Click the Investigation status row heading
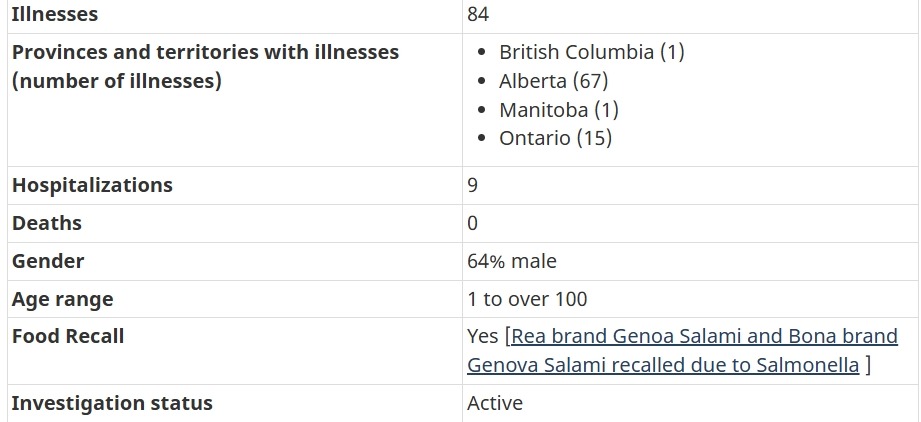This screenshot has width=921, height=422. pyautogui.click(x=112, y=403)
